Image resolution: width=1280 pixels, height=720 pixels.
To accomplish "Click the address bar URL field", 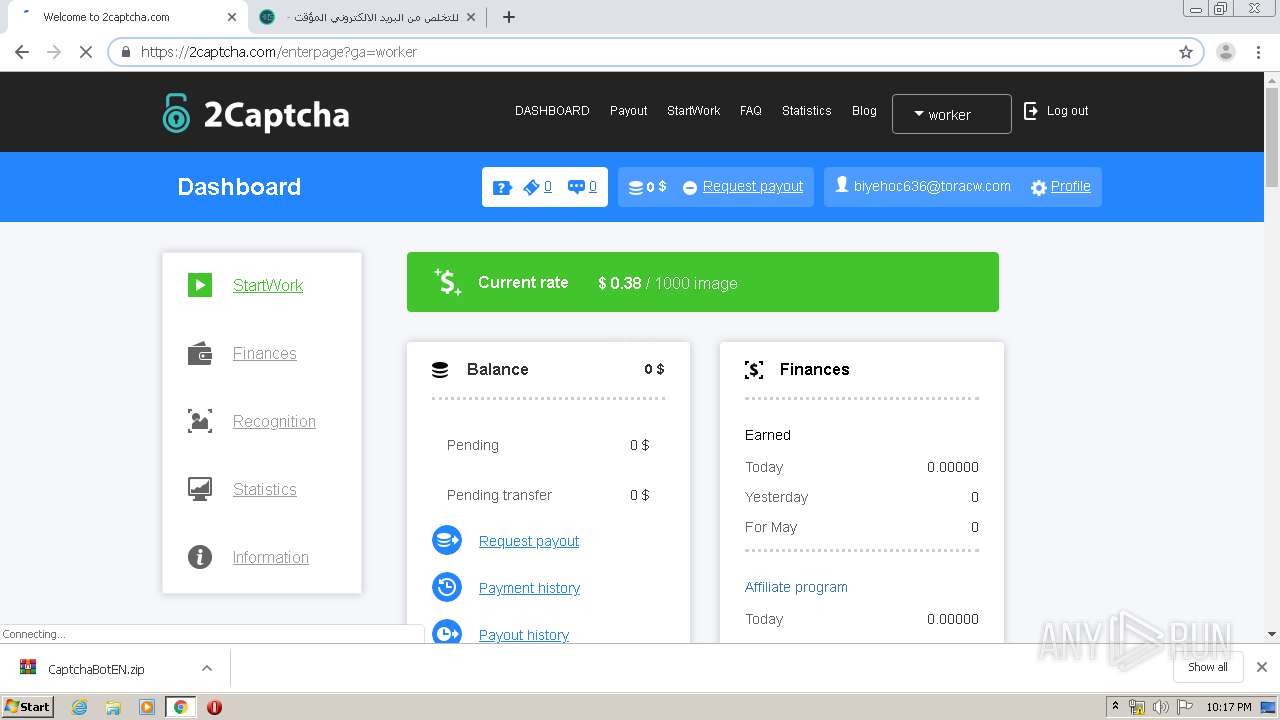I will coord(655,52).
